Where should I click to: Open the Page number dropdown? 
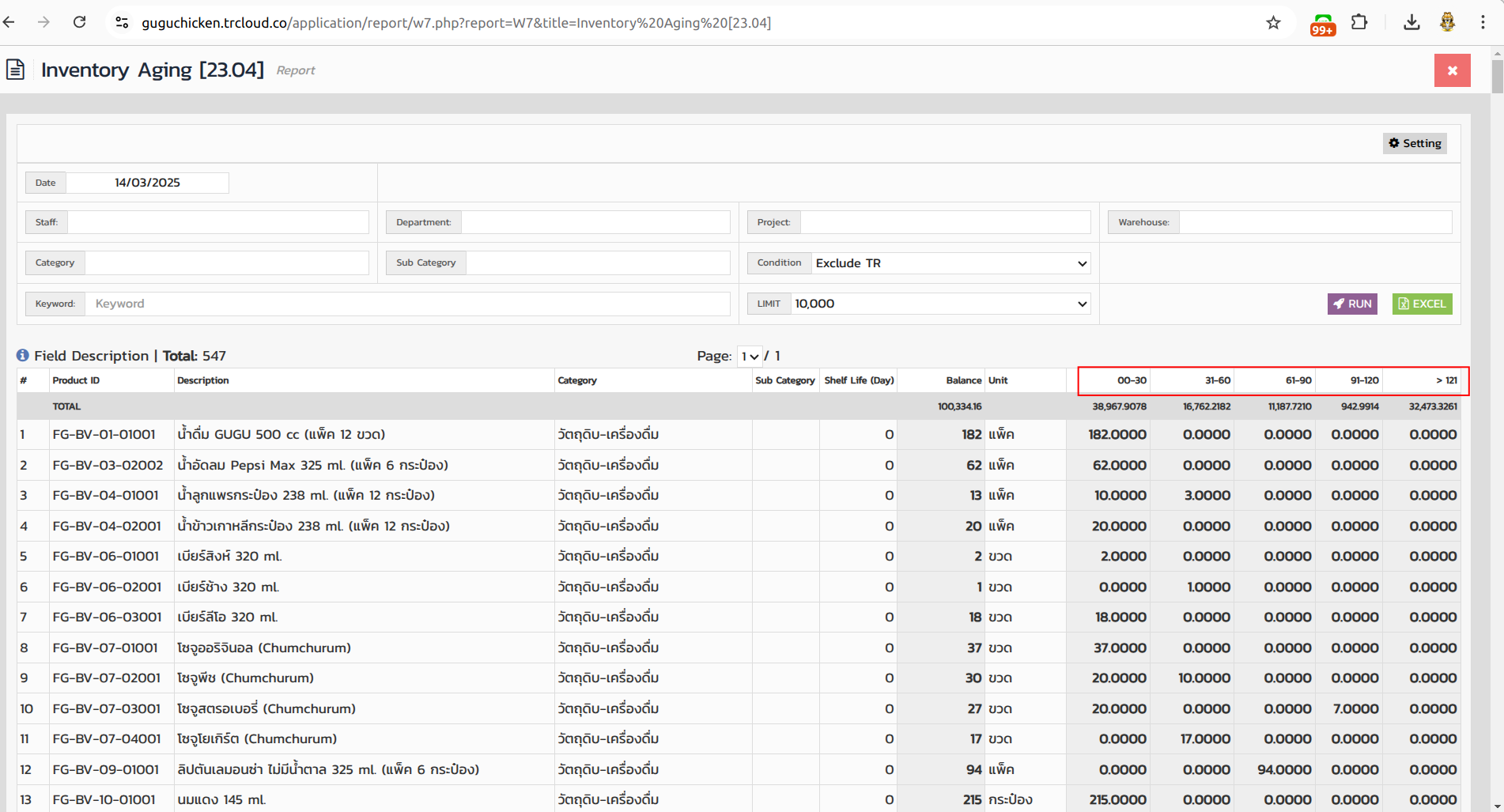750,357
